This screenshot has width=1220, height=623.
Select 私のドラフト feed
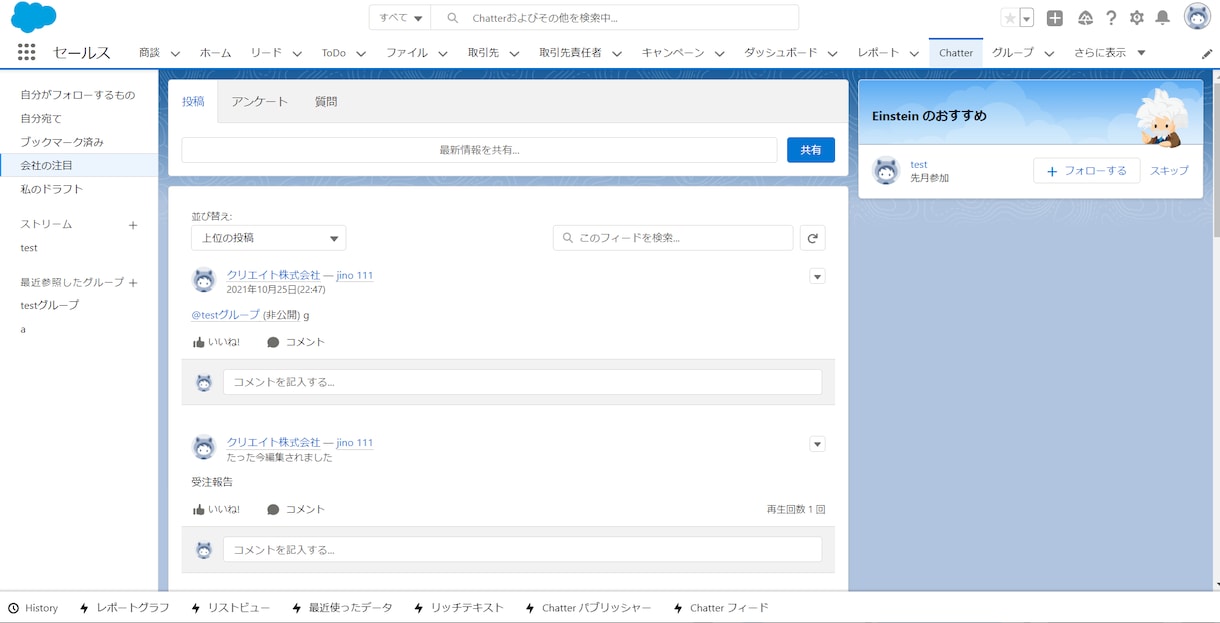coord(52,189)
